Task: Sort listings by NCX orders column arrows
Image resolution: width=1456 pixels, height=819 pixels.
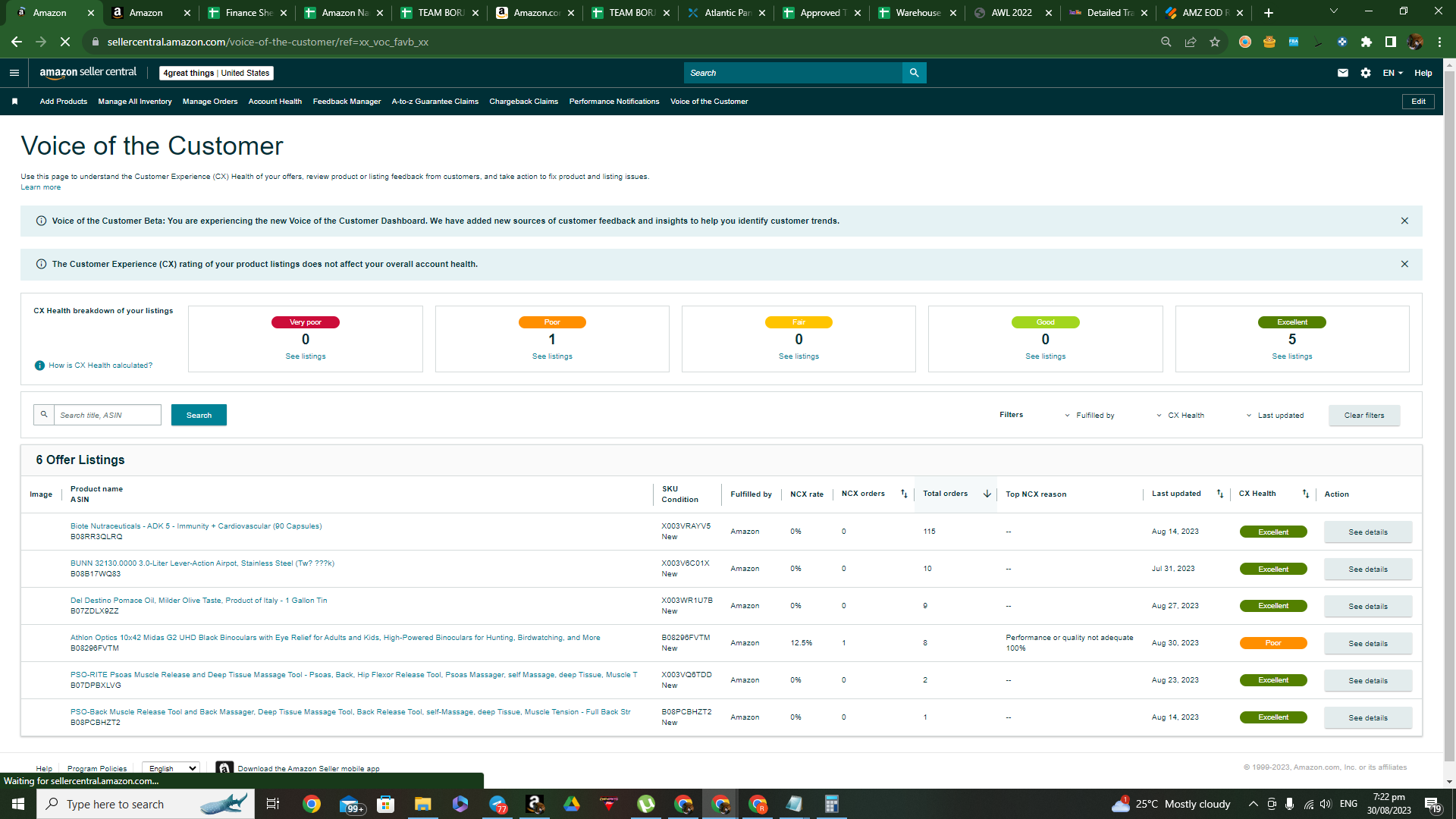Action: click(904, 494)
